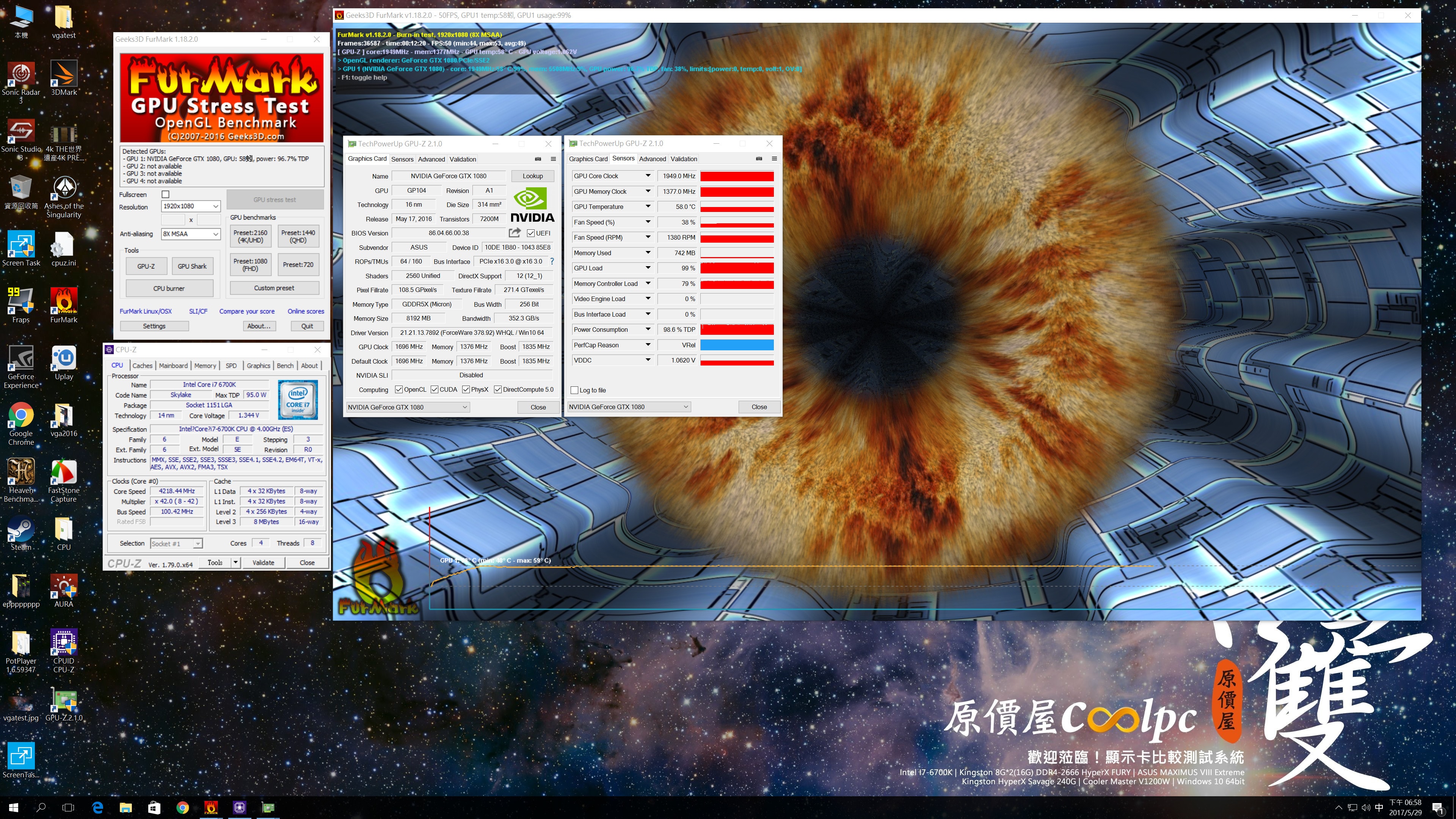The image size is (1456, 819).
Task: Open the 3DMark desktop icon
Action: [64, 78]
